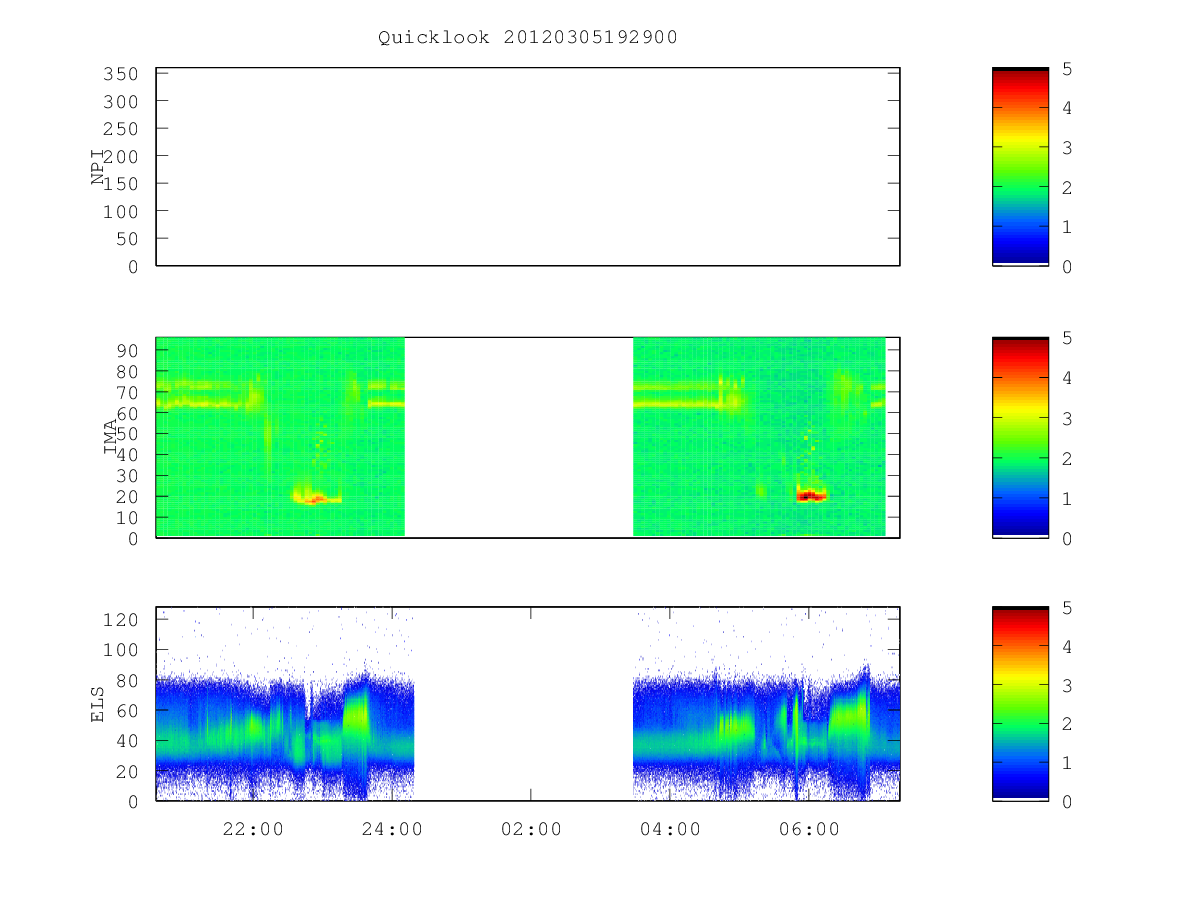
Task: Click the 04:00 time axis label
Action: 670,829
